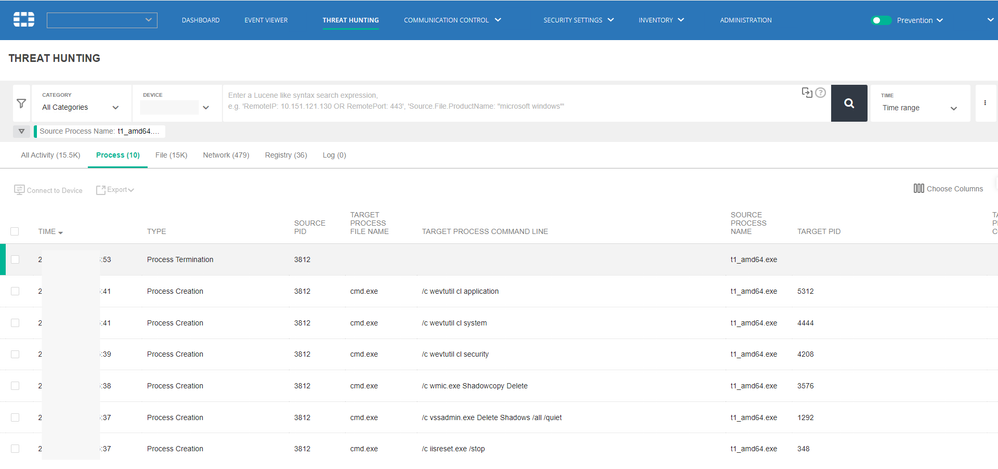Click the Choose Columns icon

tap(918, 188)
